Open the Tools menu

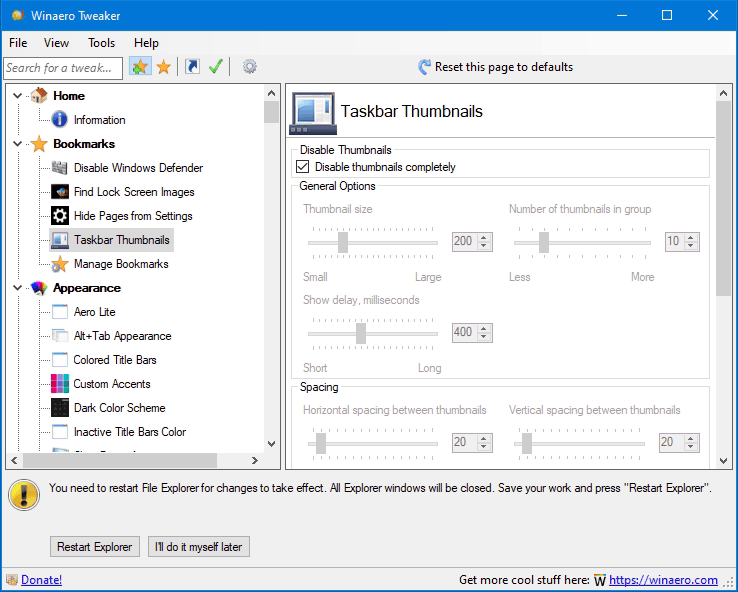tap(101, 43)
